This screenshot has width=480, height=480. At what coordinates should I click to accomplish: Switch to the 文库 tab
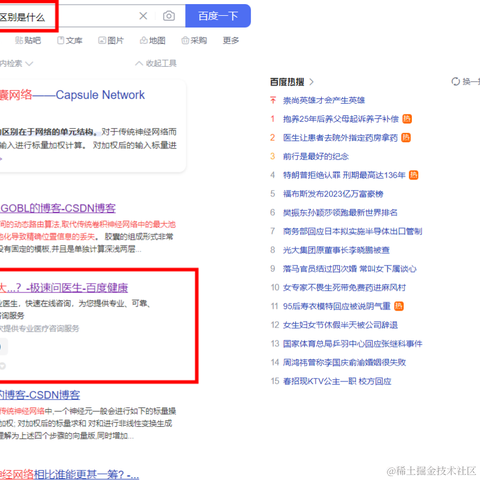pyautogui.click(x=70, y=40)
